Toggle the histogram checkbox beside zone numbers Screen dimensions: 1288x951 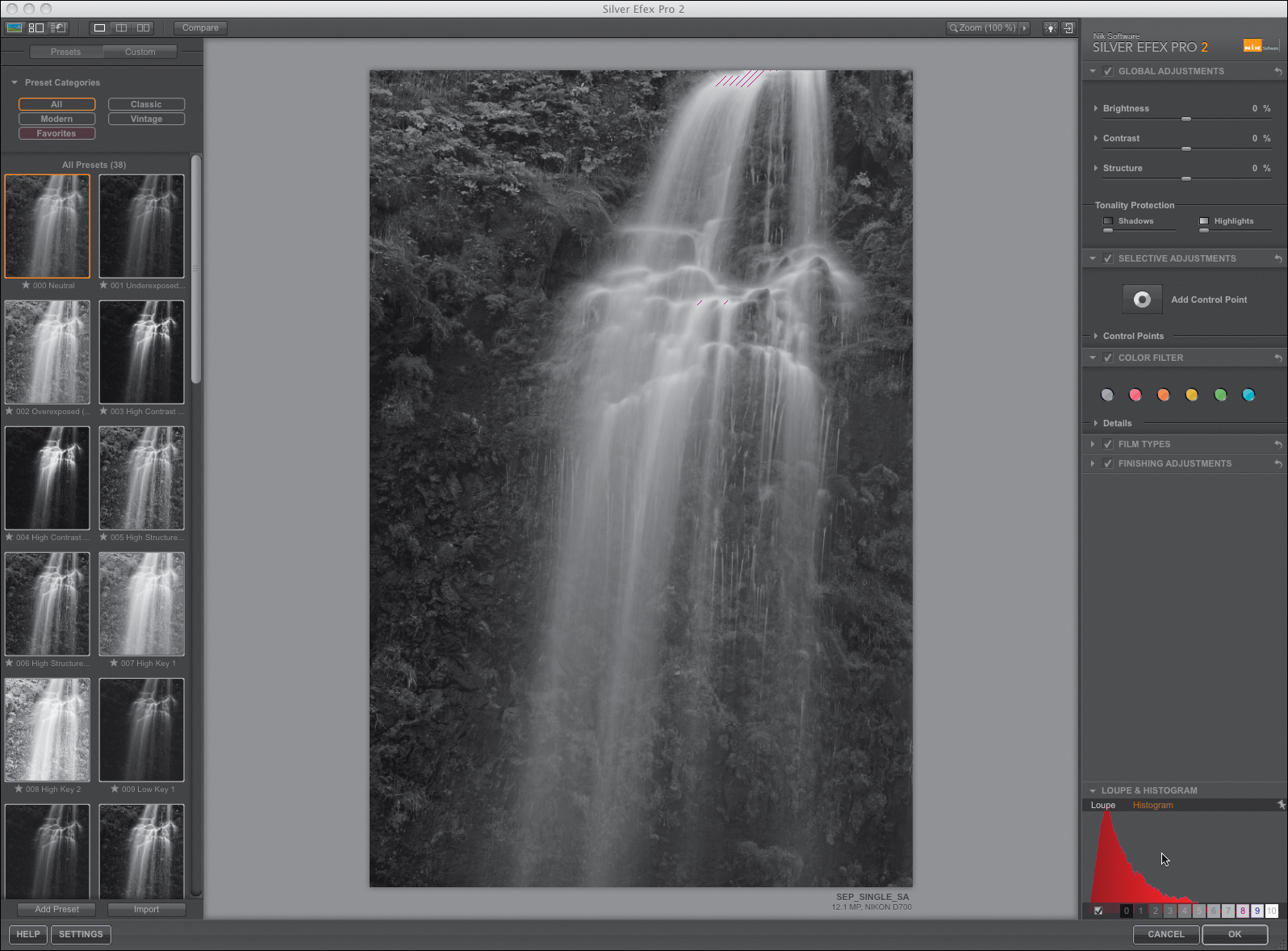[x=1098, y=911]
